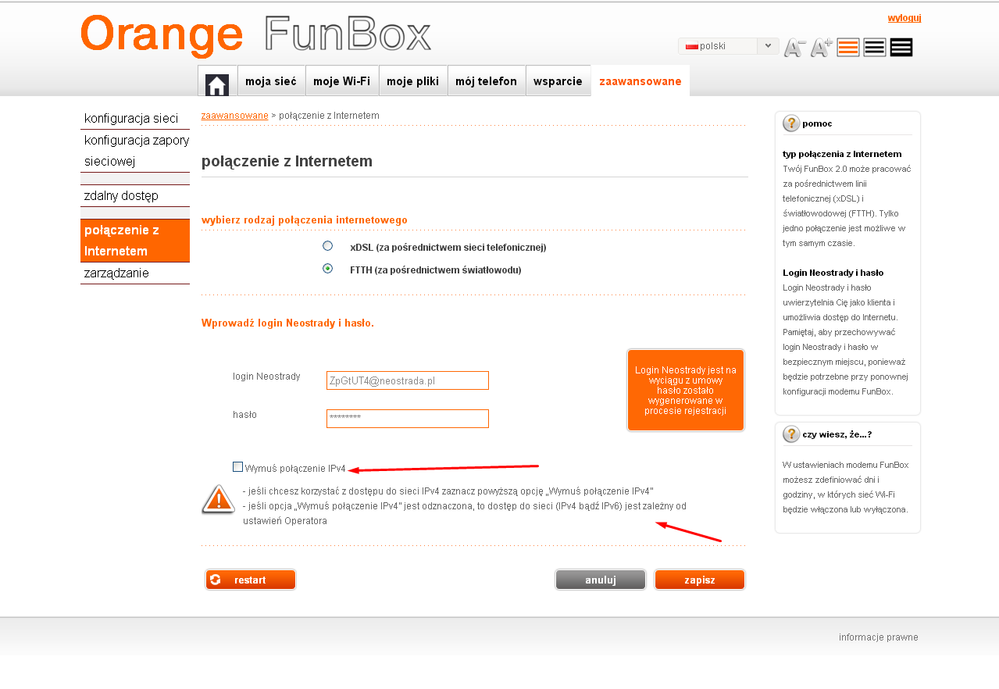
Task: Click the 'połączenie z Internetem' page heading
Action: 287,161
